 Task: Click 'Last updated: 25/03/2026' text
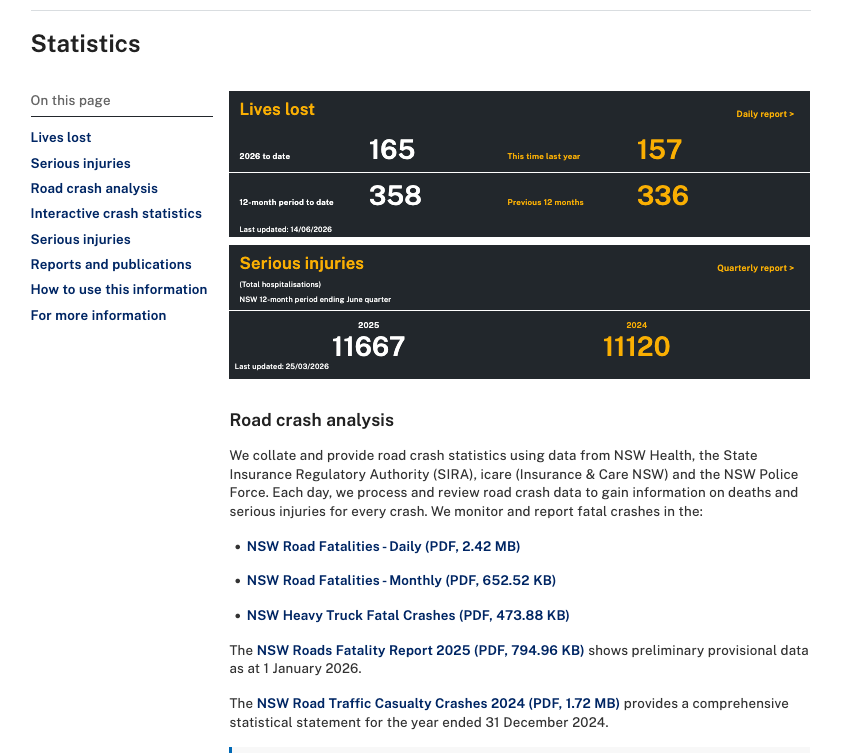(281, 367)
